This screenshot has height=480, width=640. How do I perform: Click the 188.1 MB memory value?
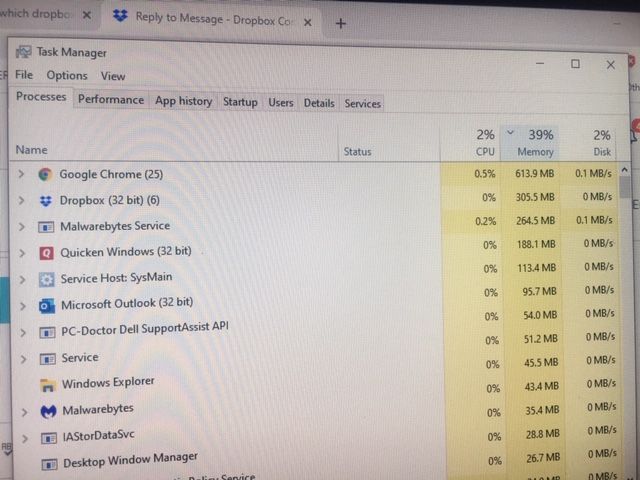click(x=536, y=244)
